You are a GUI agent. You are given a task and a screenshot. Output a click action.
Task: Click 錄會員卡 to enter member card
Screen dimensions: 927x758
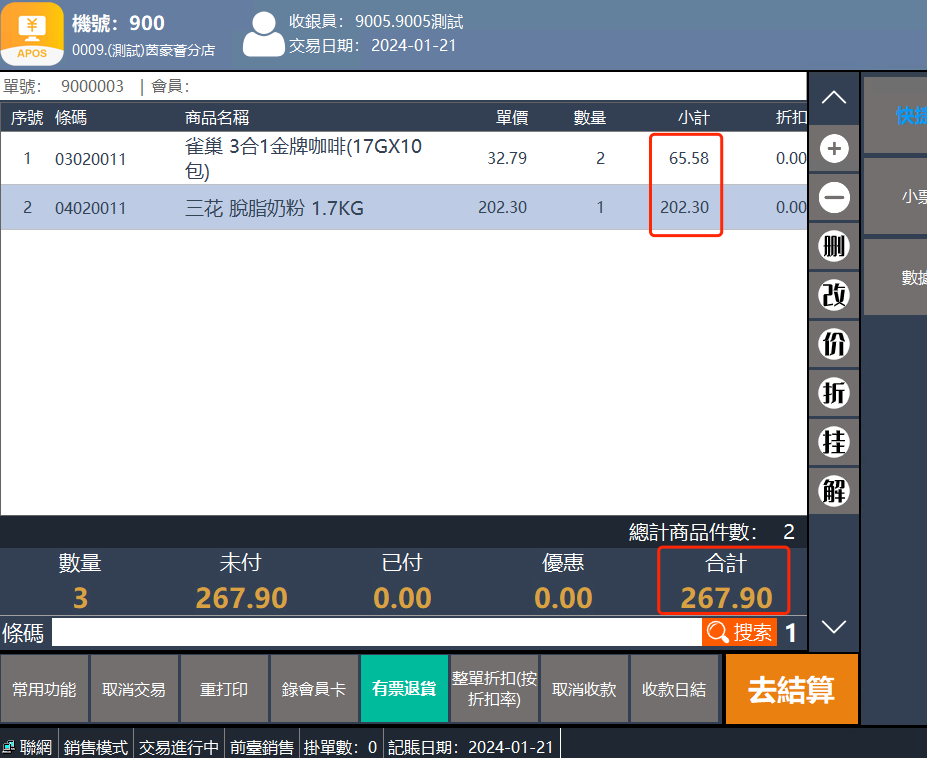314,689
